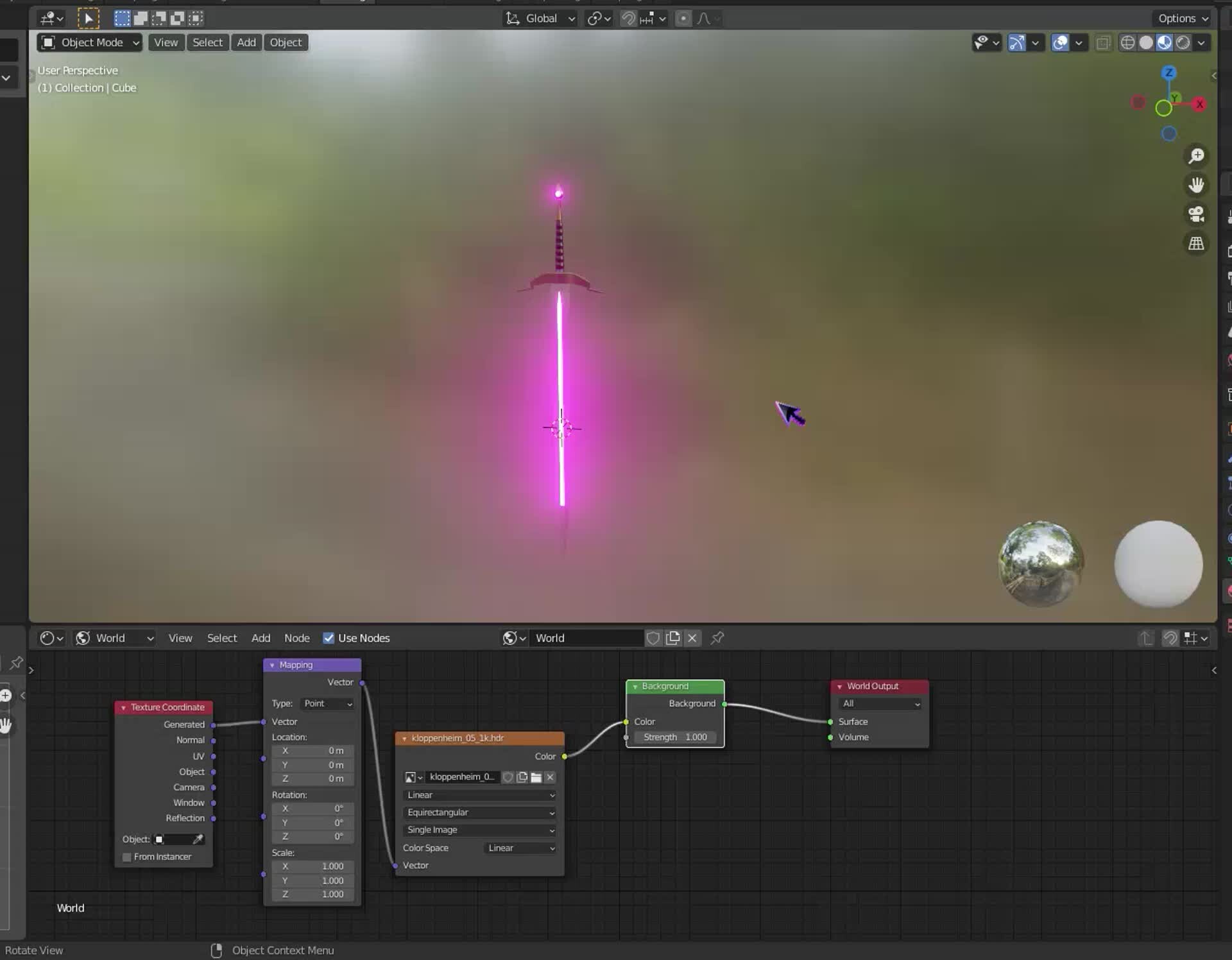Select the Tweak cursor tool in header
The width and height of the screenshot is (1232, 960).
(x=89, y=18)
